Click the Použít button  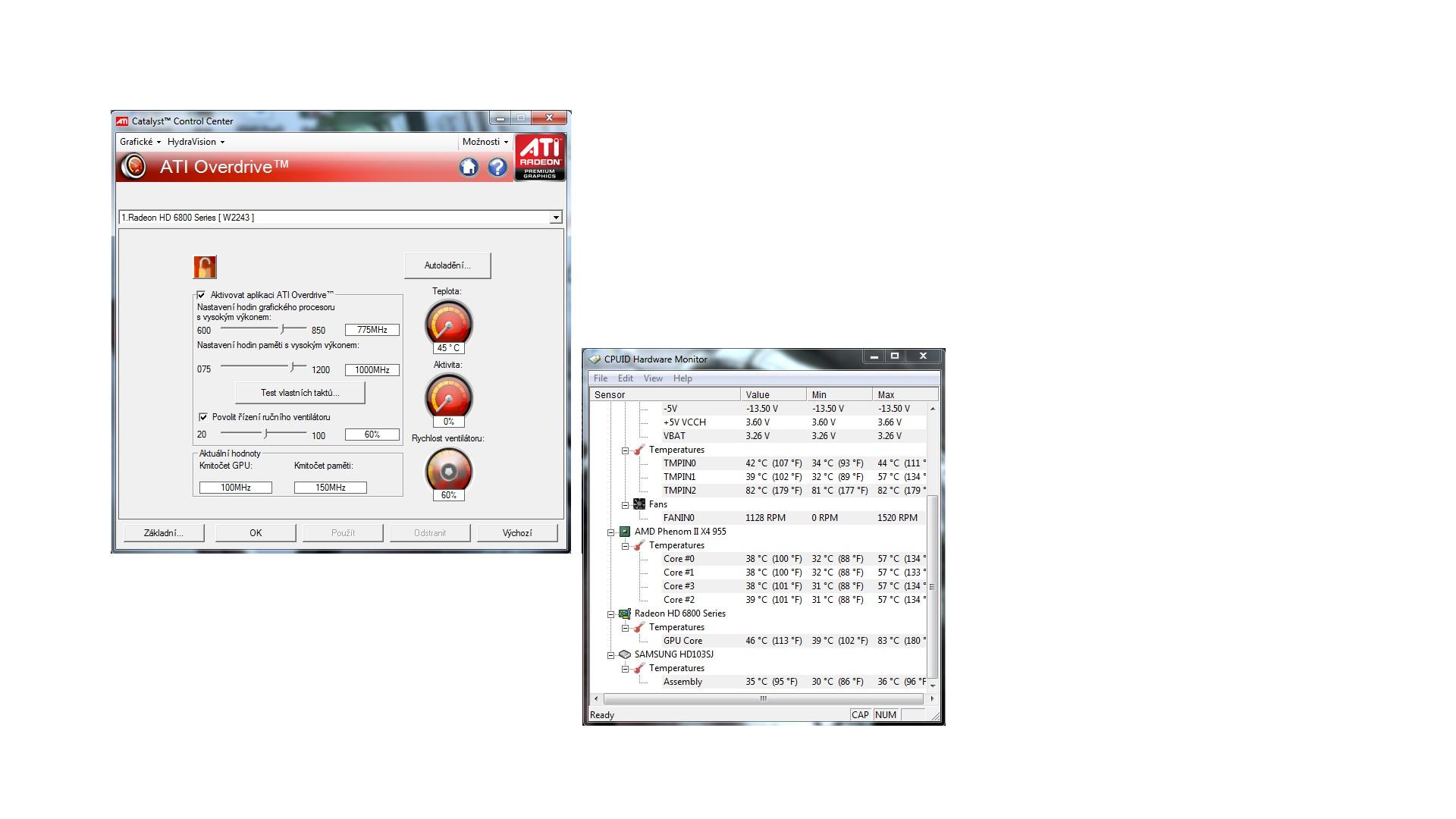point(343,533)
